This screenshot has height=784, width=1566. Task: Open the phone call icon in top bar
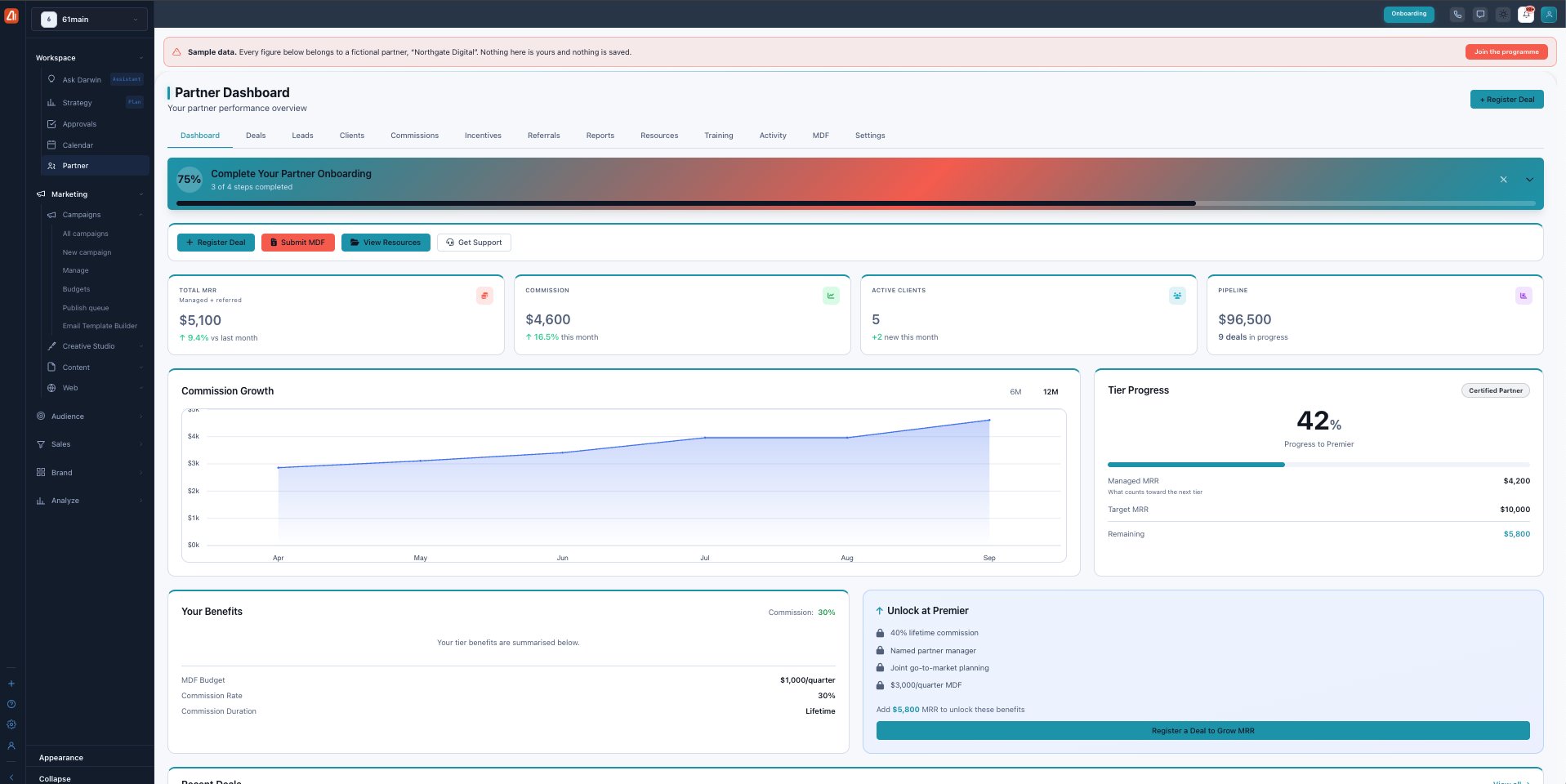tap(1457, 14)
